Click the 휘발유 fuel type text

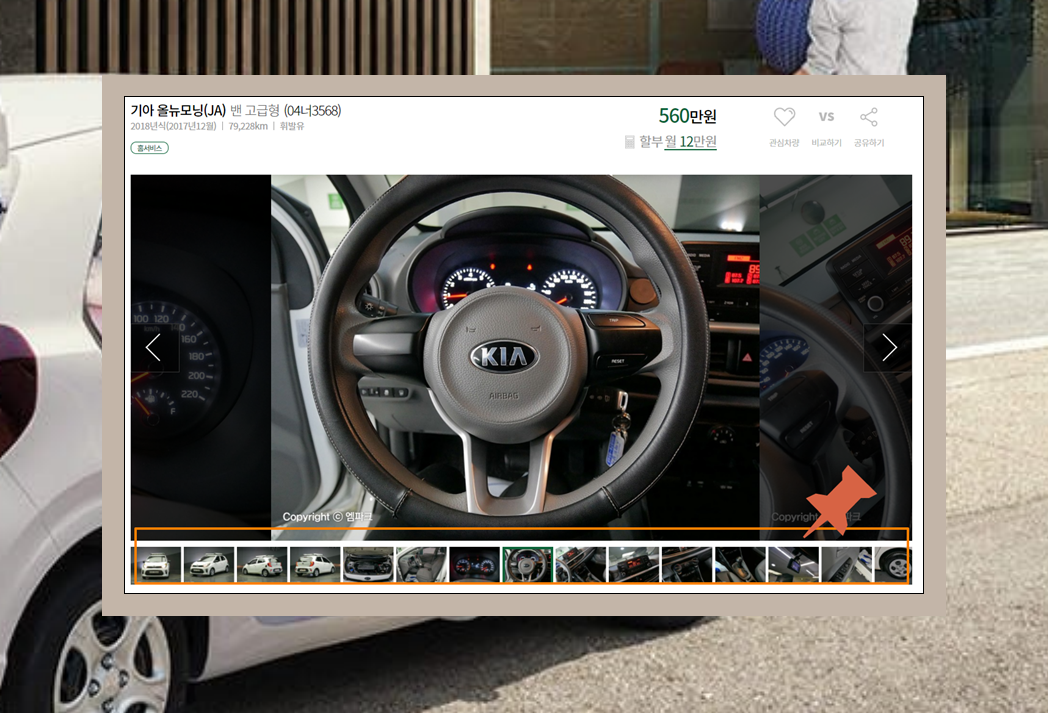coord(292,126)
